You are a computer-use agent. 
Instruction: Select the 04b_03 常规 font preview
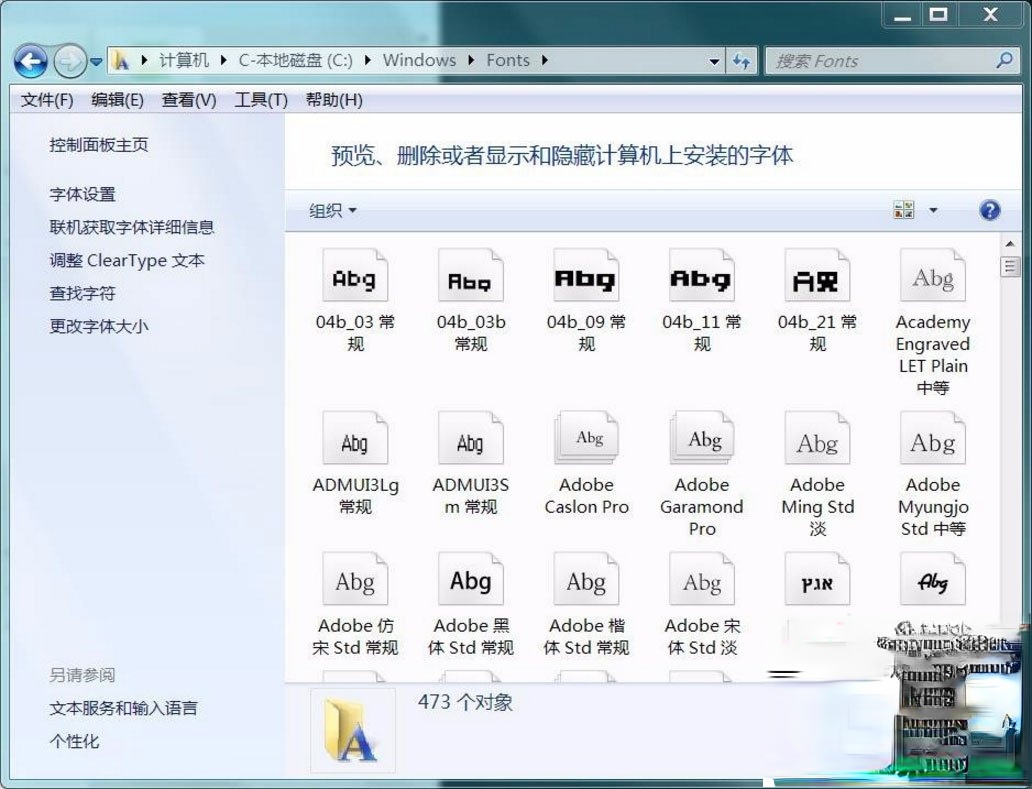pos(355,277)
